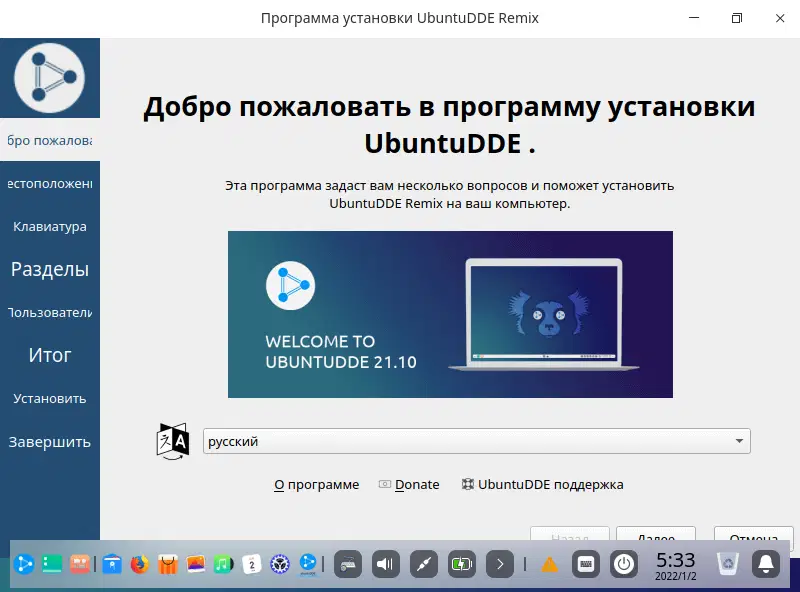The width and height of the screenshot is (800, 592).
Task: Select the Пользователи sidebar step
Action: click(x=50, y=312)
